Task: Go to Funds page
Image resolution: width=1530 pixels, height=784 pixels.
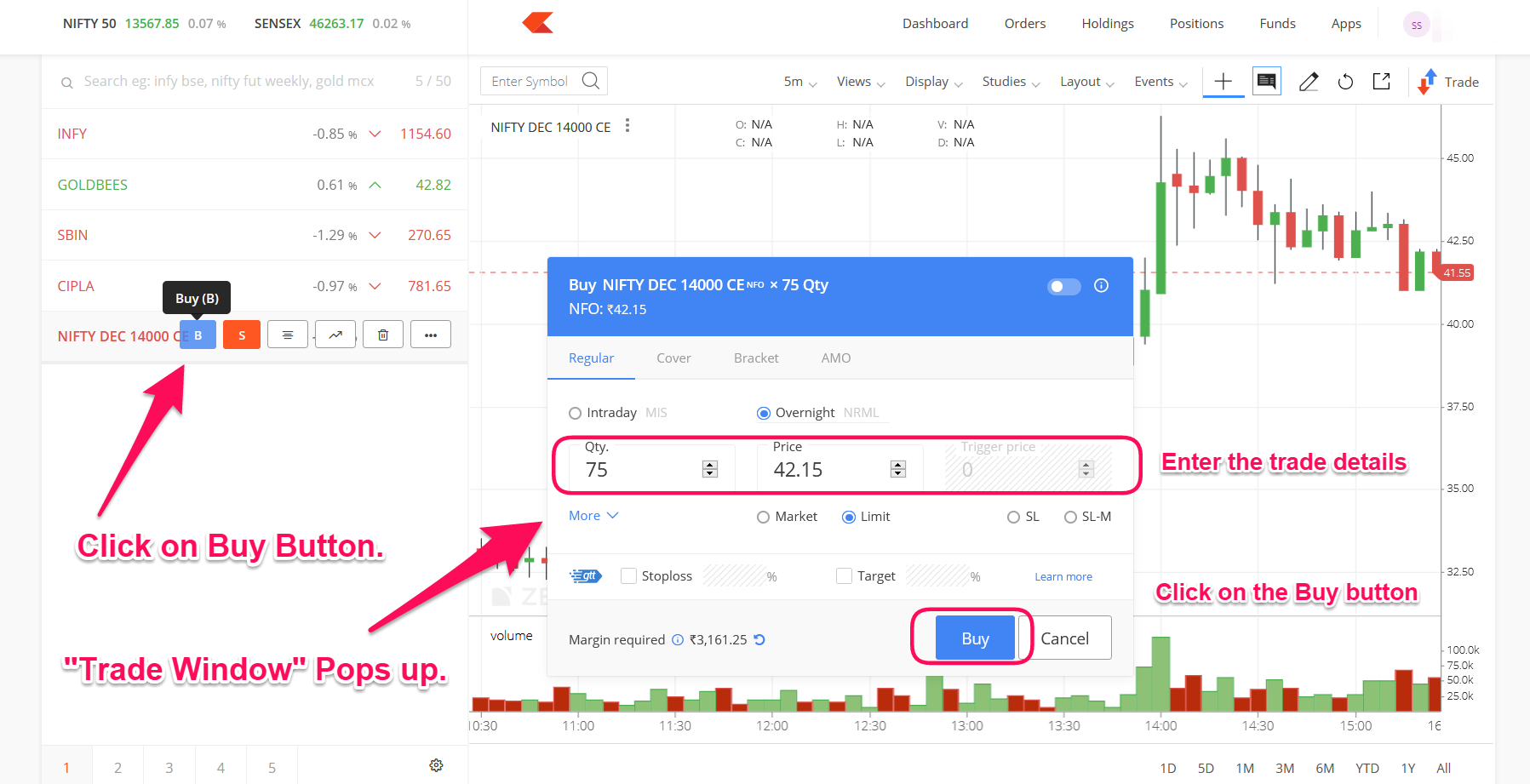Action: (1277, 24)
